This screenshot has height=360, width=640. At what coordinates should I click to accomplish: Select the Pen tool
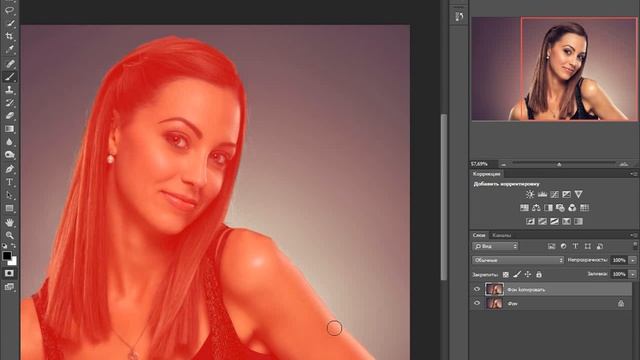[x=9, y=169]
